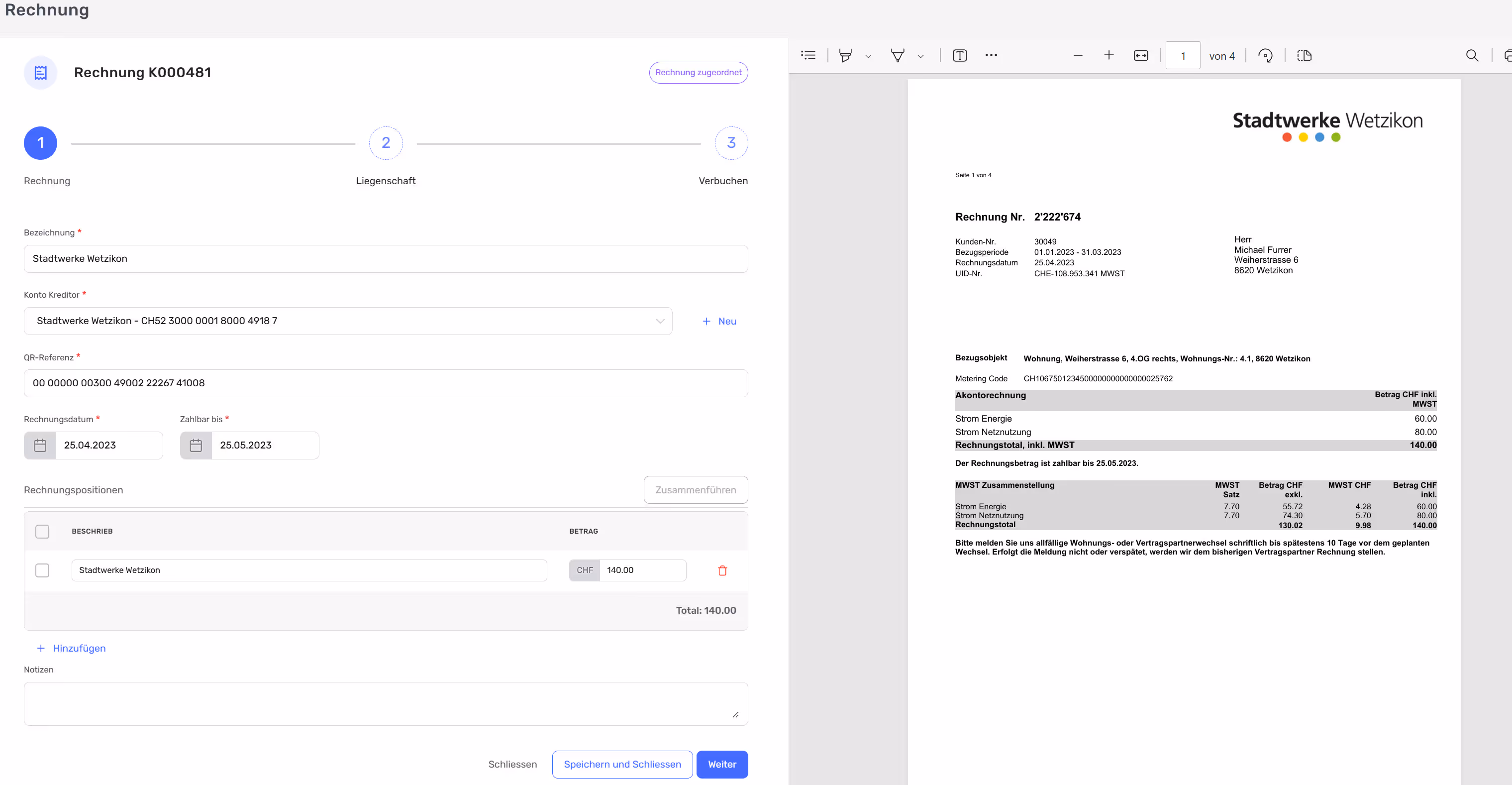
Task: Check the select-all checkbox beside BESCHRIEB
Action: pyautogui.click(x=42, y=531)
